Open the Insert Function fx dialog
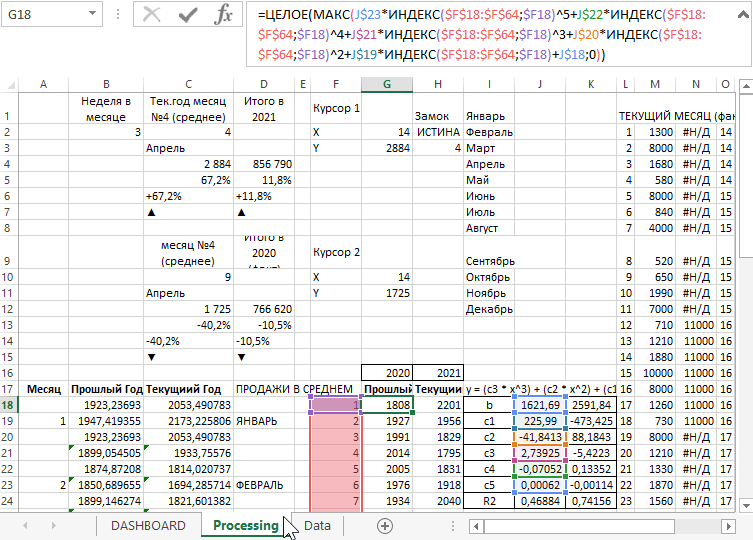 click(x=224, y=15)
